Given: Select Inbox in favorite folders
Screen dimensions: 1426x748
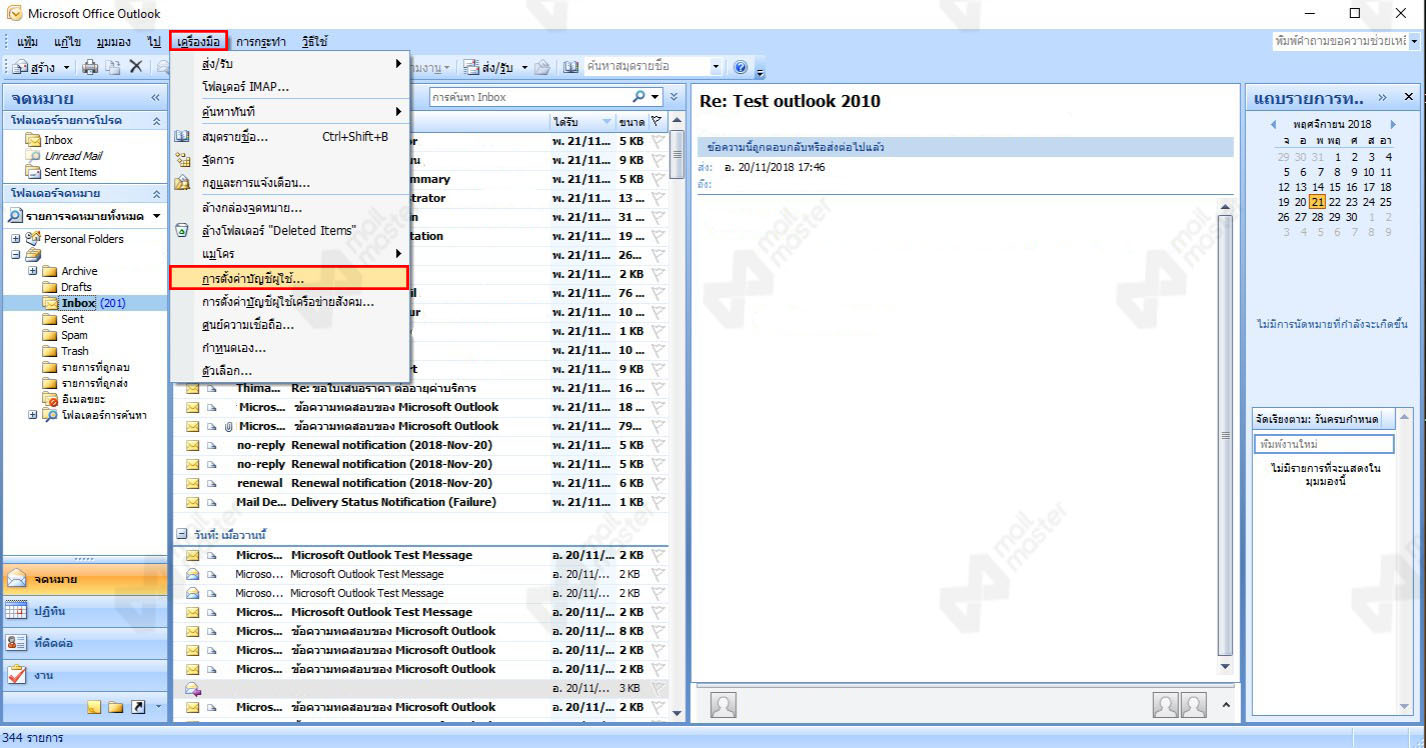Looking at the screenshot, I should tap(58, 140).
